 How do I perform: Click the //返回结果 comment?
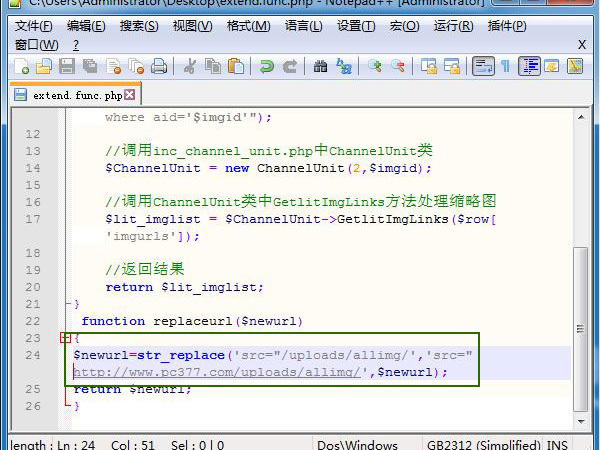pyautogui.click(x=145, y=269)
